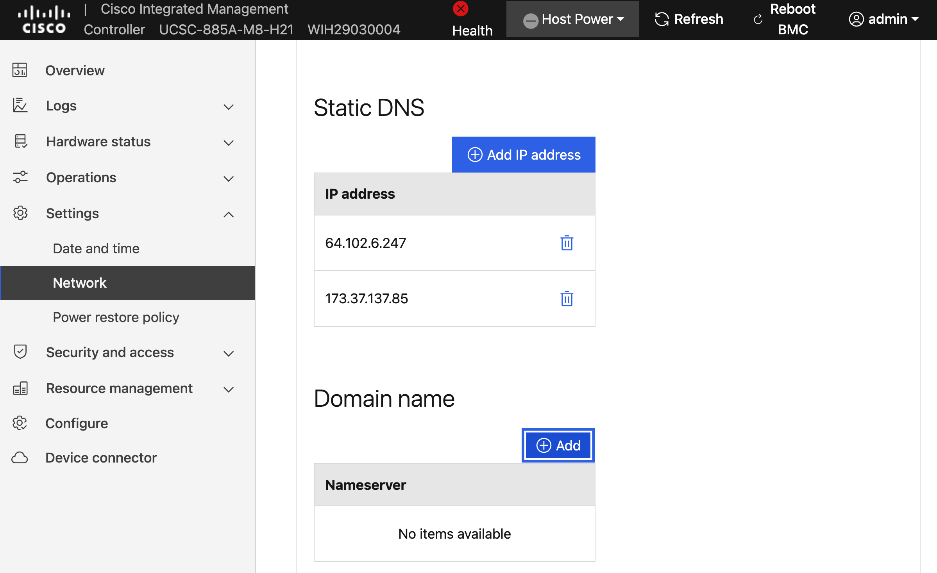Click the Add domain name button
937x573 pixels.
pyautogui.click(x=558, y=446)
